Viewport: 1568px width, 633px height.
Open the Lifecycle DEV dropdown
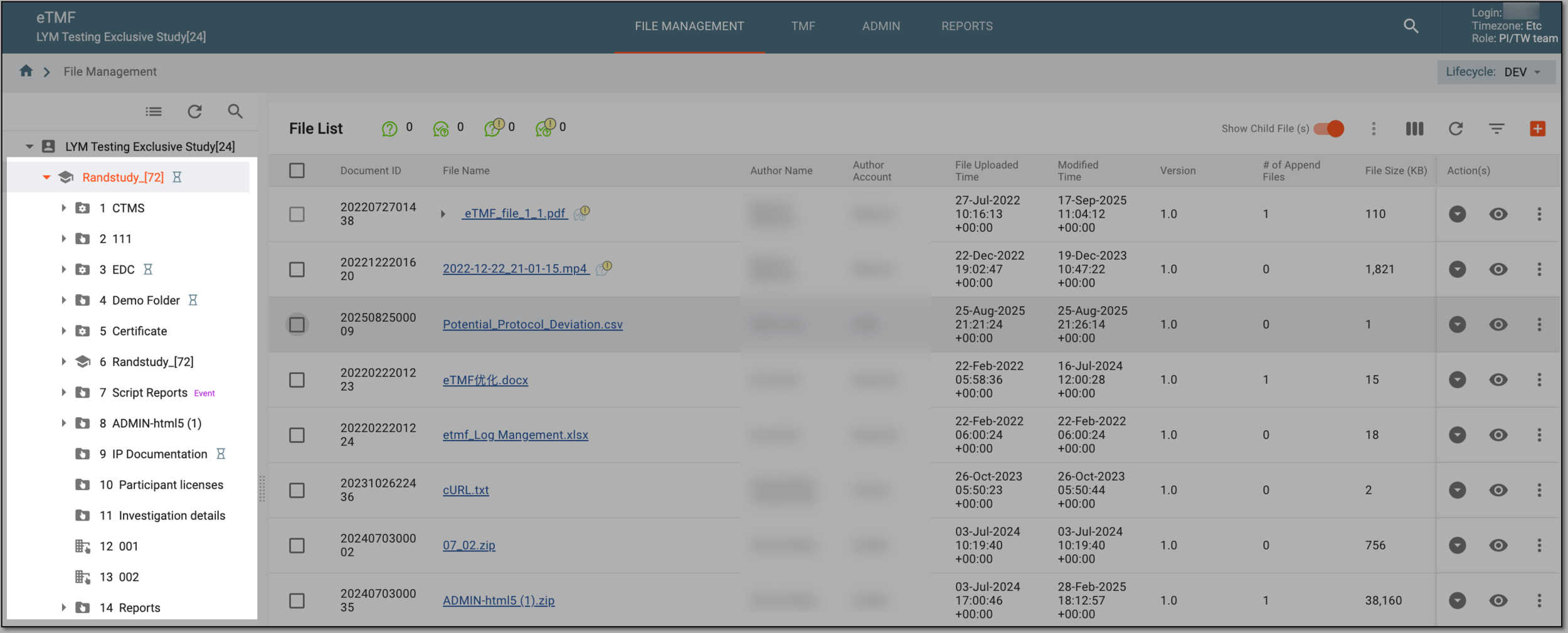1496,72
